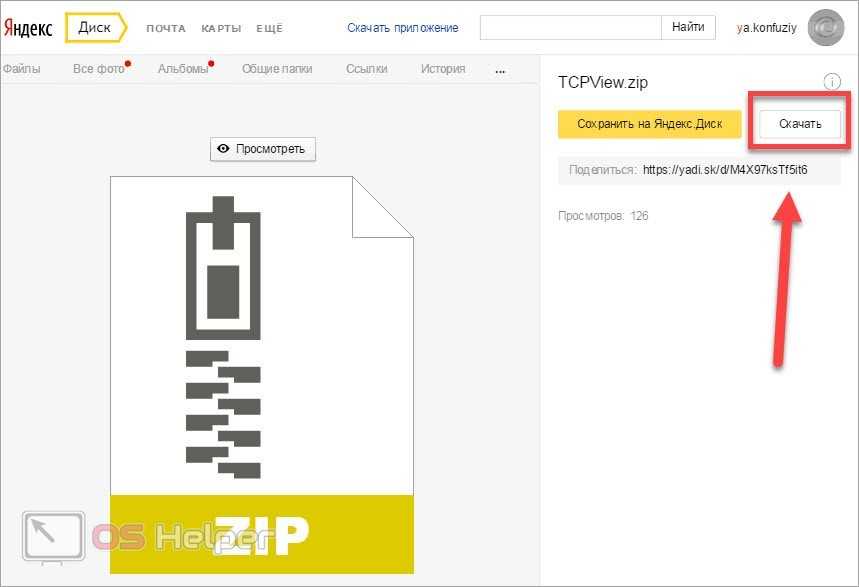Open the ya.konfuziy account name
This screenshot has height=587, width=859.
coord(766,28)
